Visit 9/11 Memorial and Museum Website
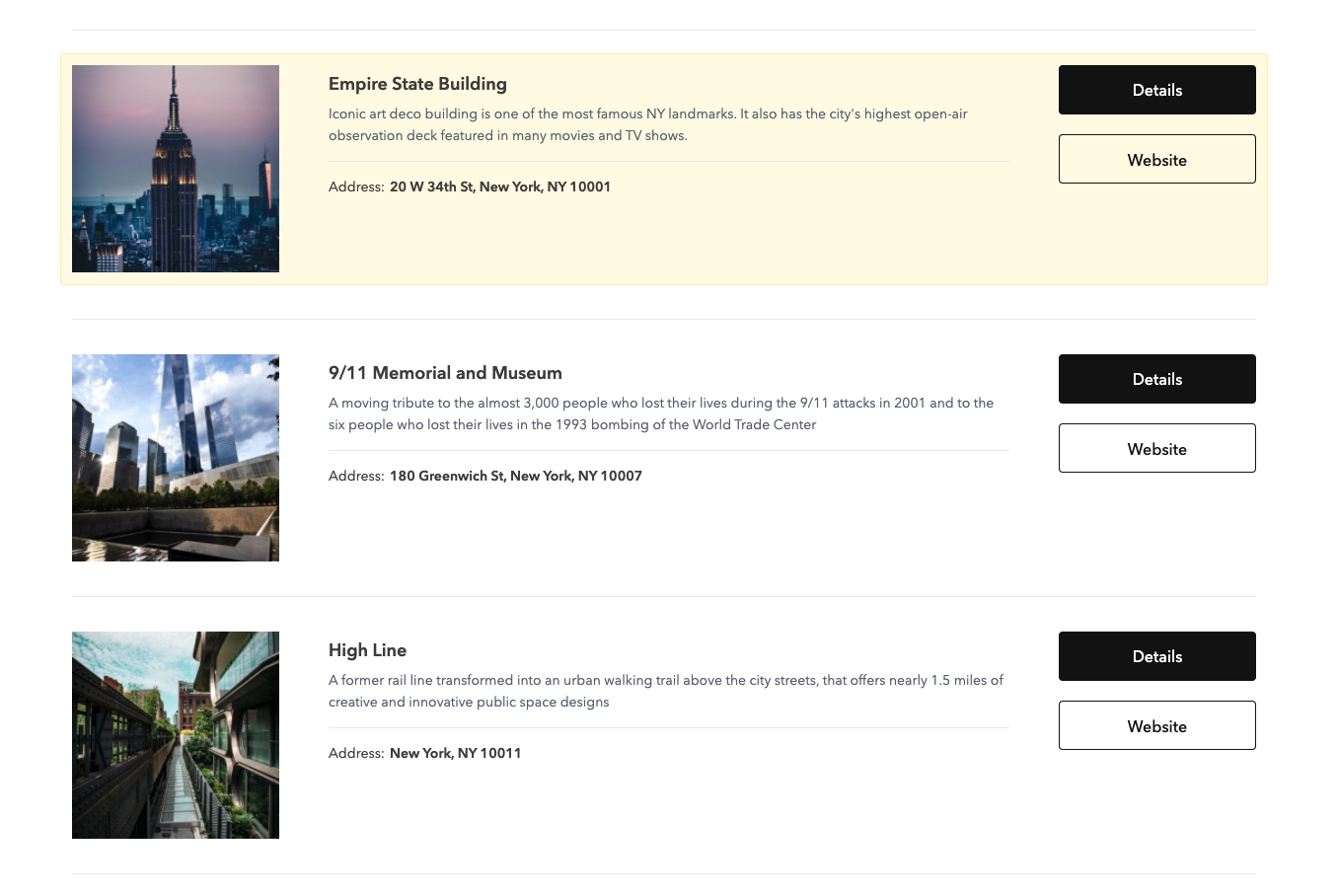This screenshot has height=896, width=1338. 1156,448
